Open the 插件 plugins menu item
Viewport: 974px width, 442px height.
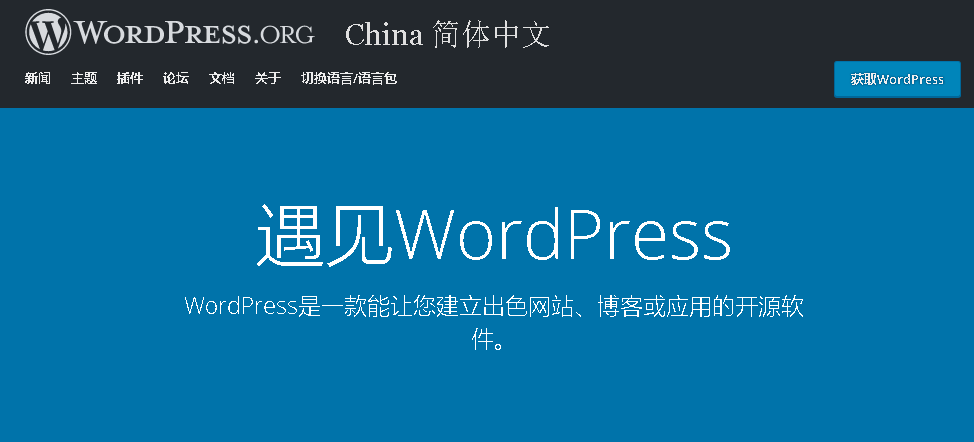(x=130, y=78)
